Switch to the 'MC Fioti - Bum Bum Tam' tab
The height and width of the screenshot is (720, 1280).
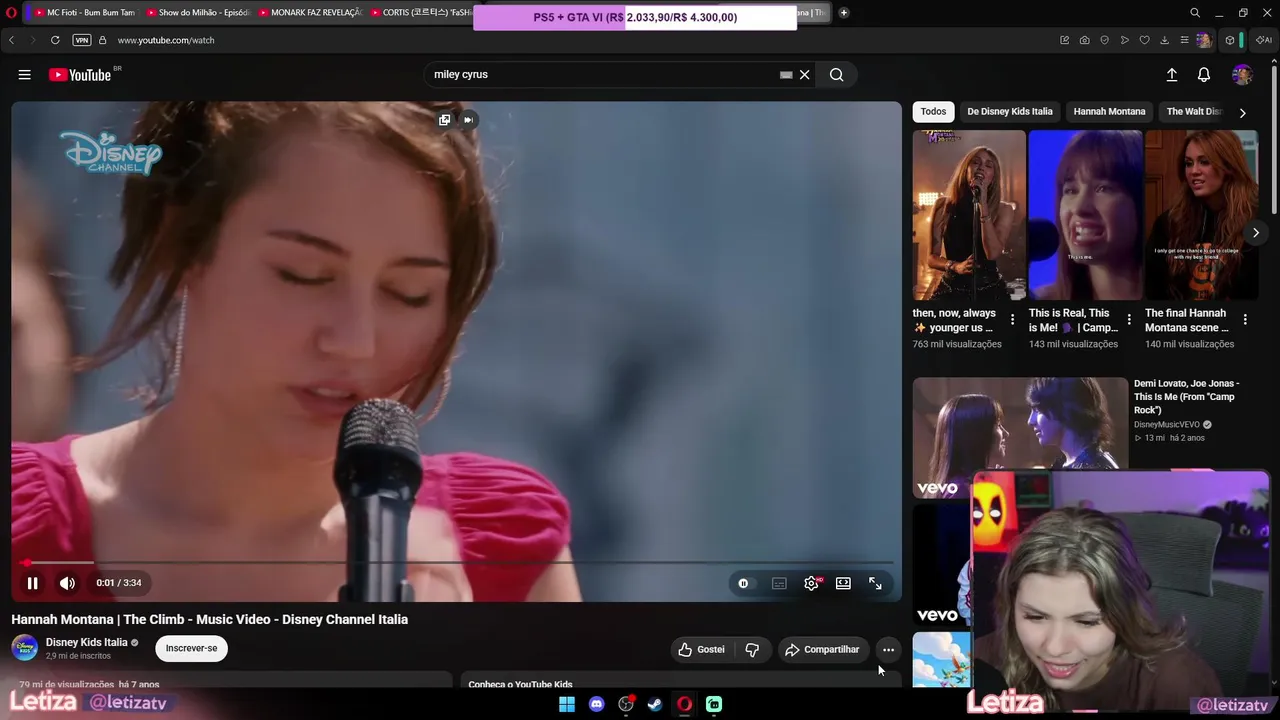click(x=82, y=13)
